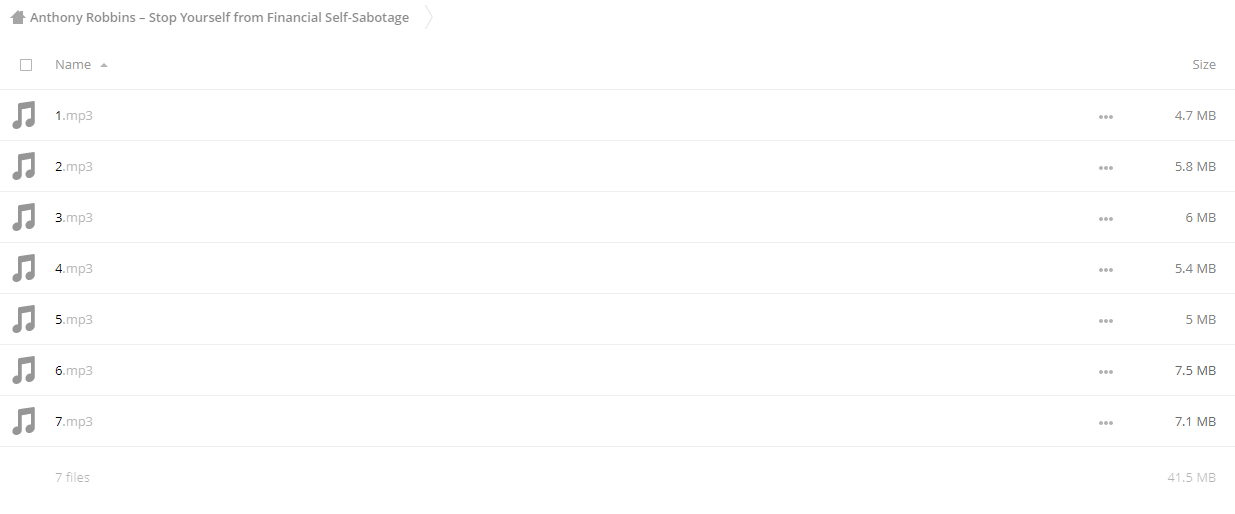
Task: Open the three-dot menu for 4.mp3
Action: (1105, 269)
